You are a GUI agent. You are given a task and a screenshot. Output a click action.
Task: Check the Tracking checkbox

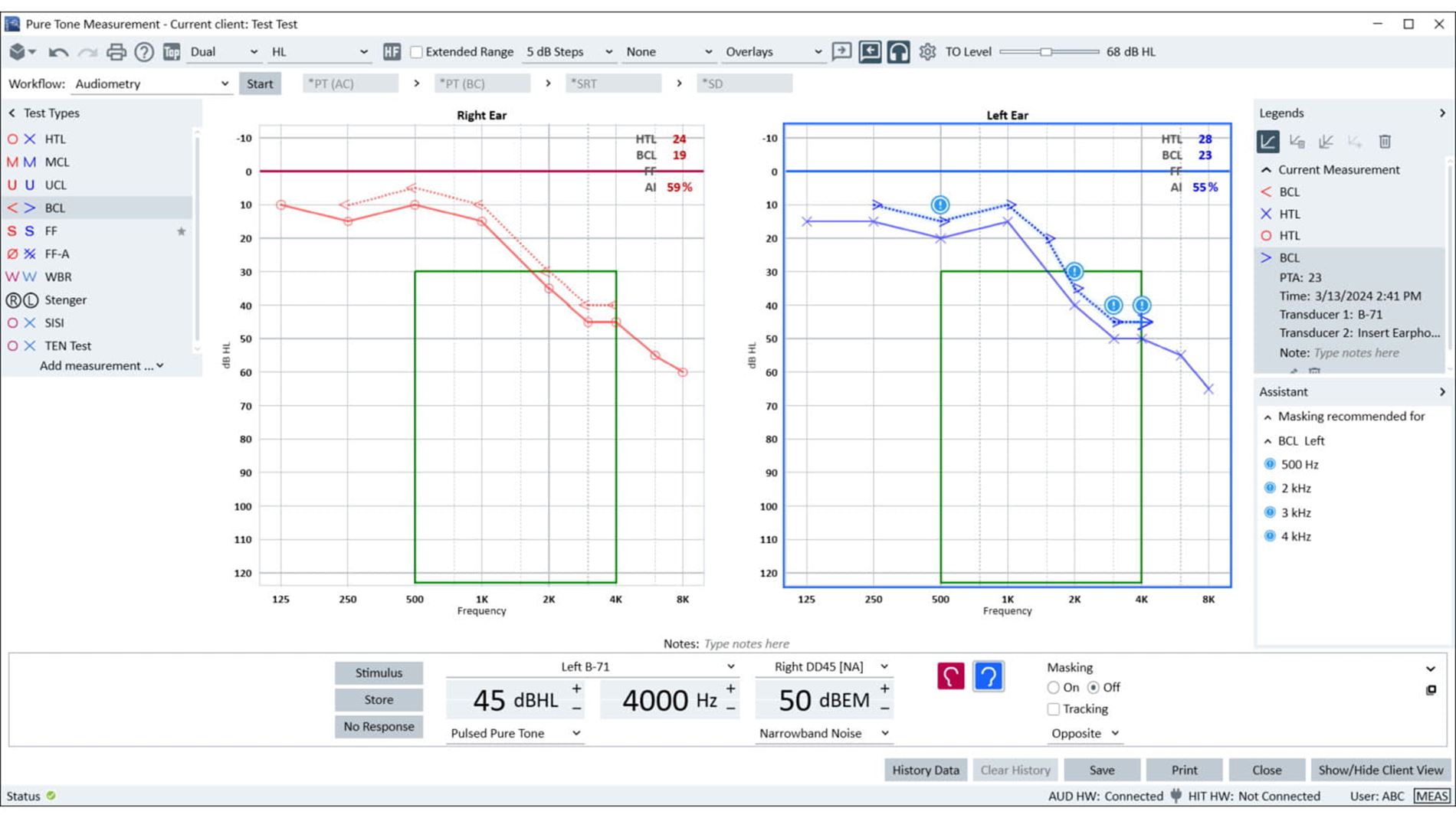(x=1054, y=708)
